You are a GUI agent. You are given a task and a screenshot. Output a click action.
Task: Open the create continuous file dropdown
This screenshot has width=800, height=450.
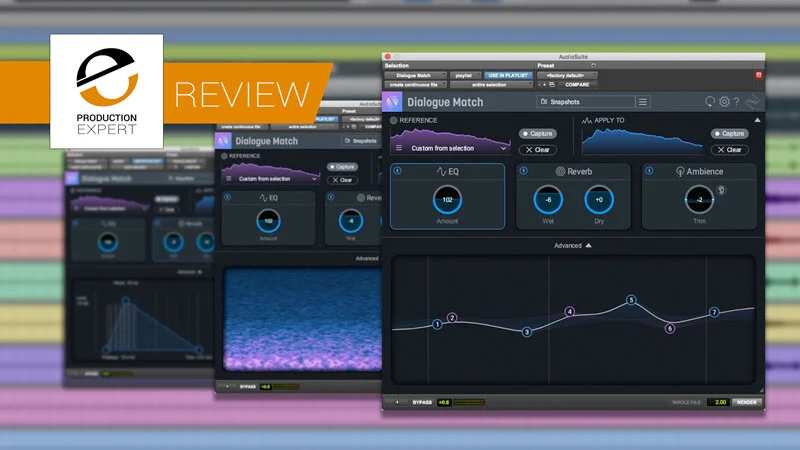(x=416, y=85)
